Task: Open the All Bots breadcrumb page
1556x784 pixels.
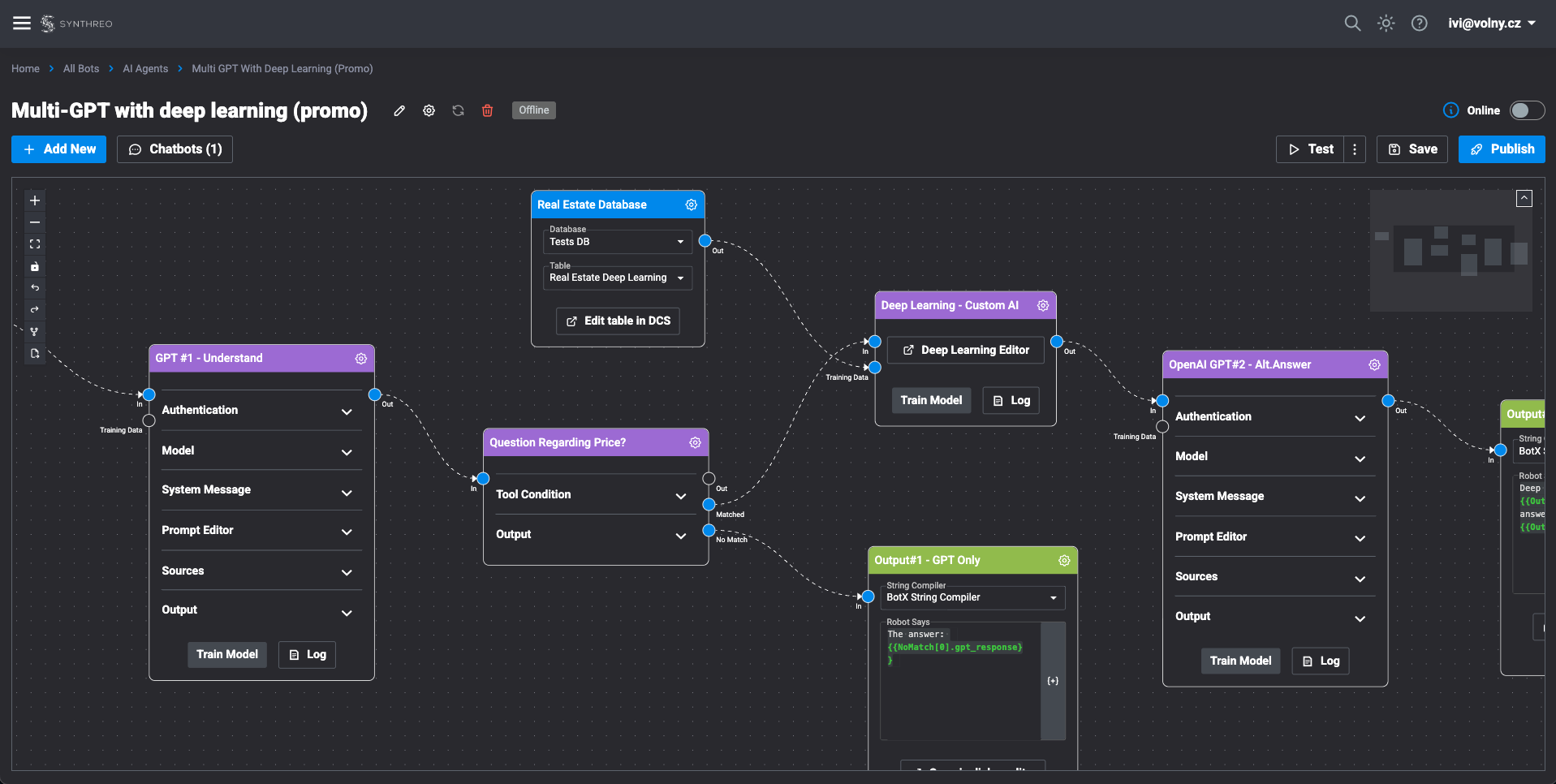Action: coord(80,68)
